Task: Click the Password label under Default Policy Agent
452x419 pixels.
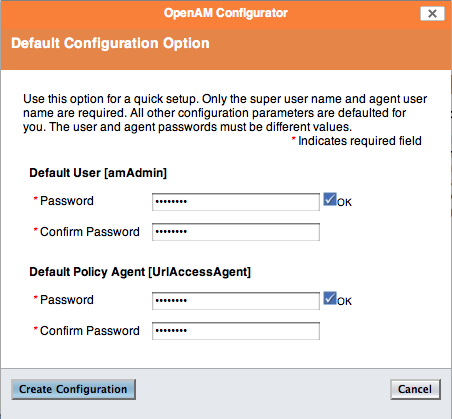Action: coord(67,300)
